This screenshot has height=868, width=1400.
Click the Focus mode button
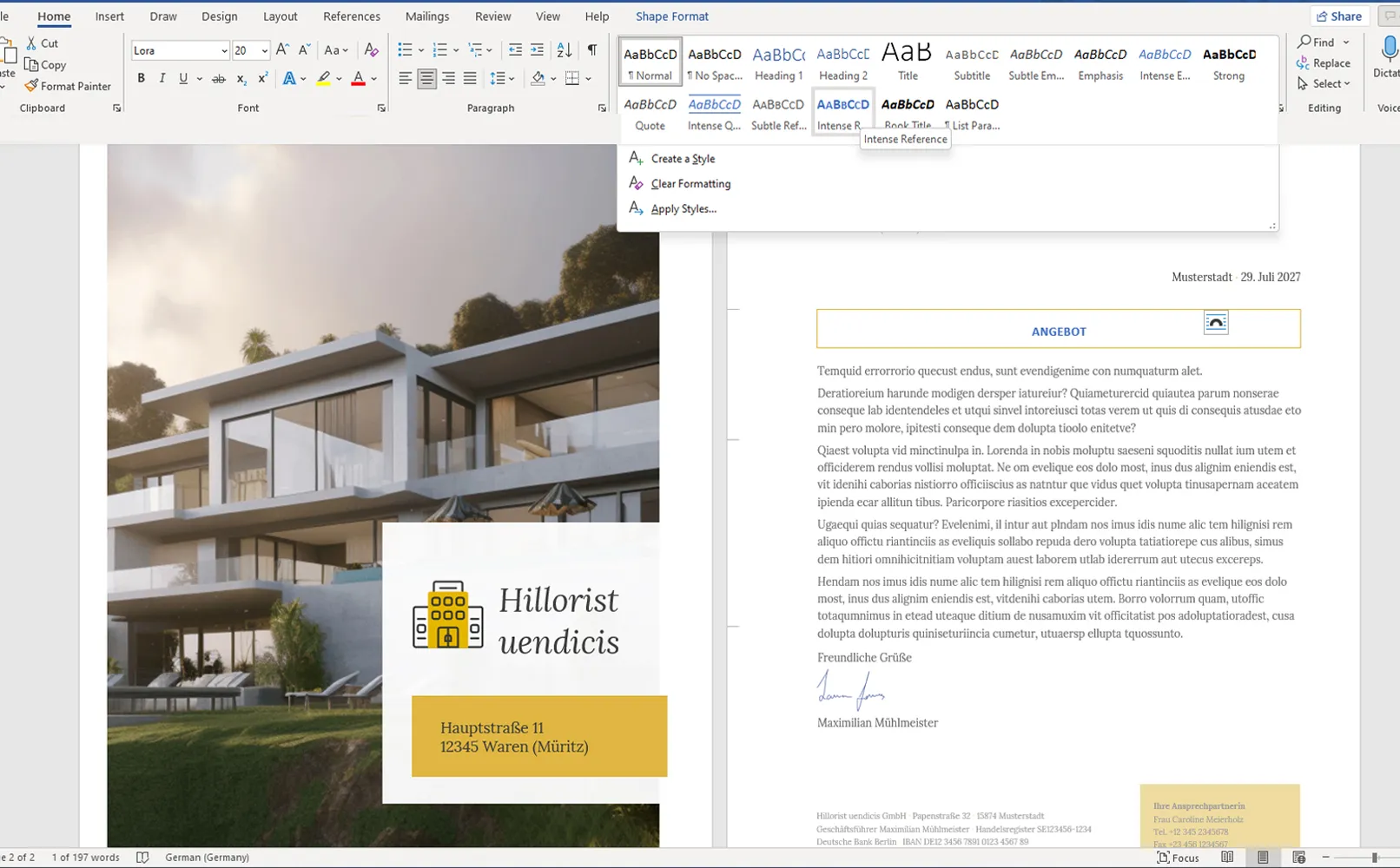click(x=1177, y=857)
